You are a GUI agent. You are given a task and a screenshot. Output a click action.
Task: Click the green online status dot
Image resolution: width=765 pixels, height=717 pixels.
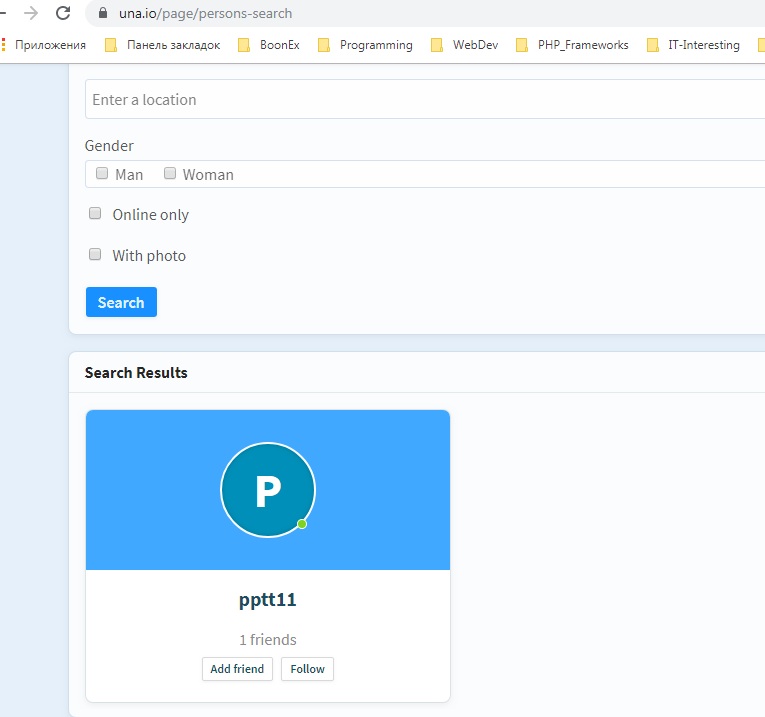coord(302,524)
